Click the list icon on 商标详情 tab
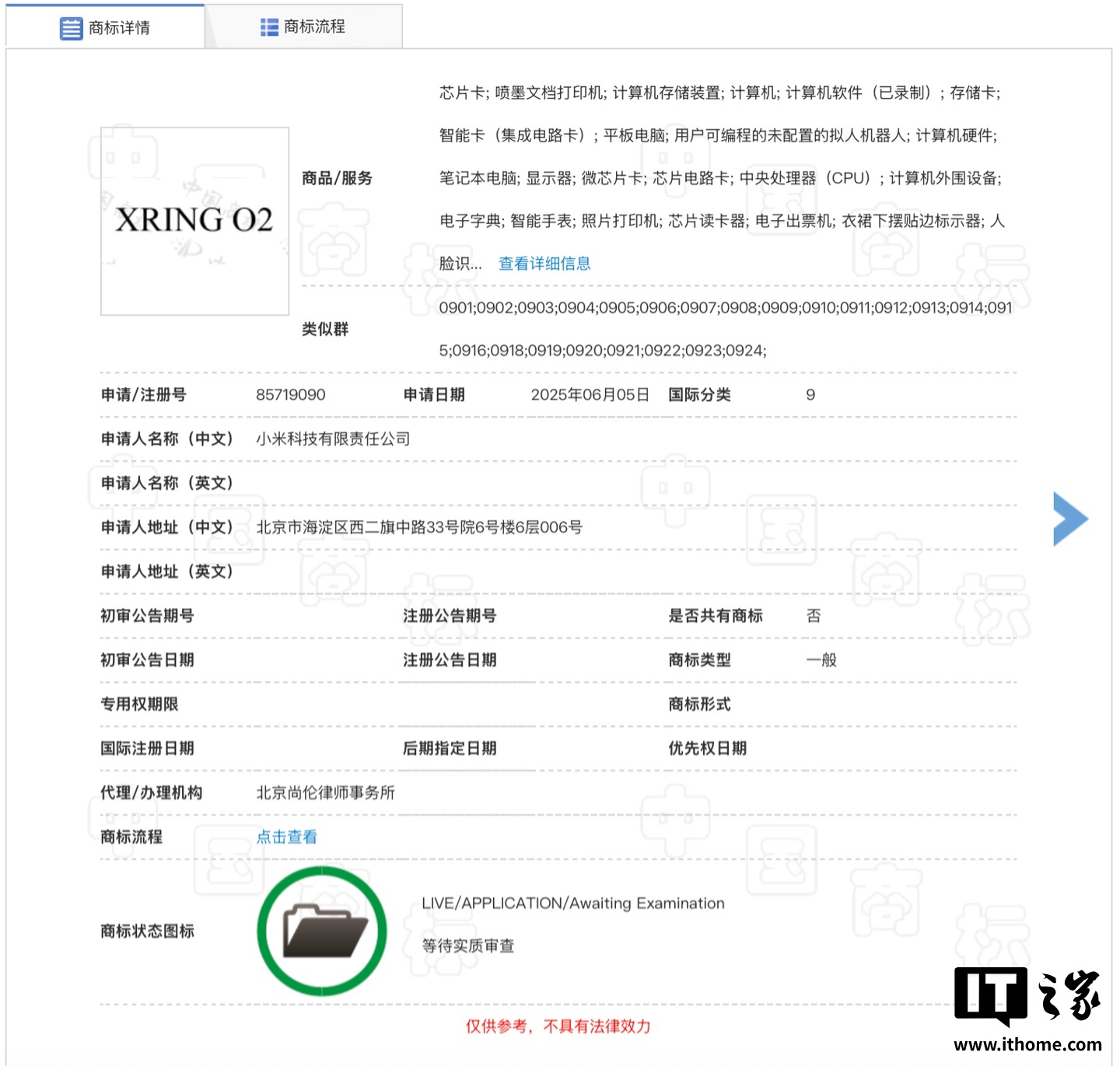The width and height of the screenshot is (1120, 1066). (71, 29)
